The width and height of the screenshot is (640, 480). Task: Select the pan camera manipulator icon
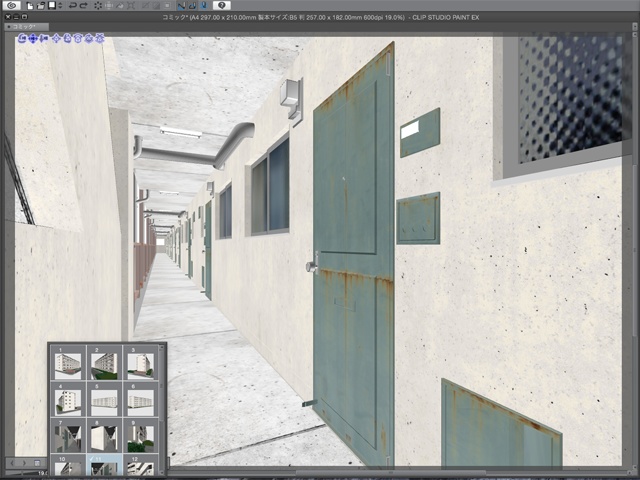[33, 38]
